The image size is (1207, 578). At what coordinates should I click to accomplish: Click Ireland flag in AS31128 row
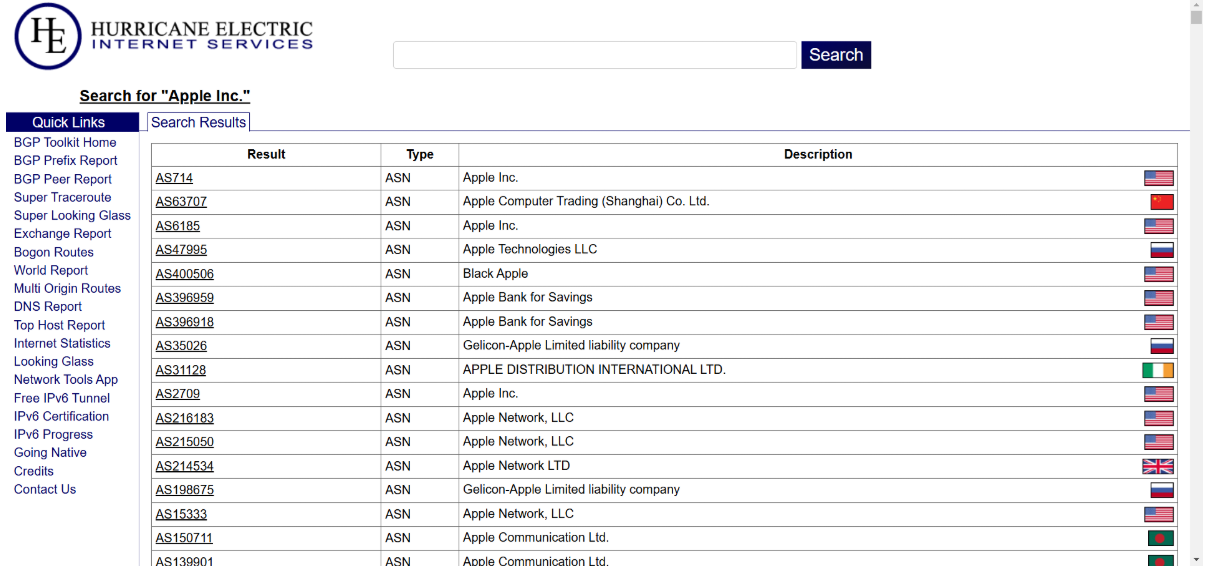(1158, 370)
